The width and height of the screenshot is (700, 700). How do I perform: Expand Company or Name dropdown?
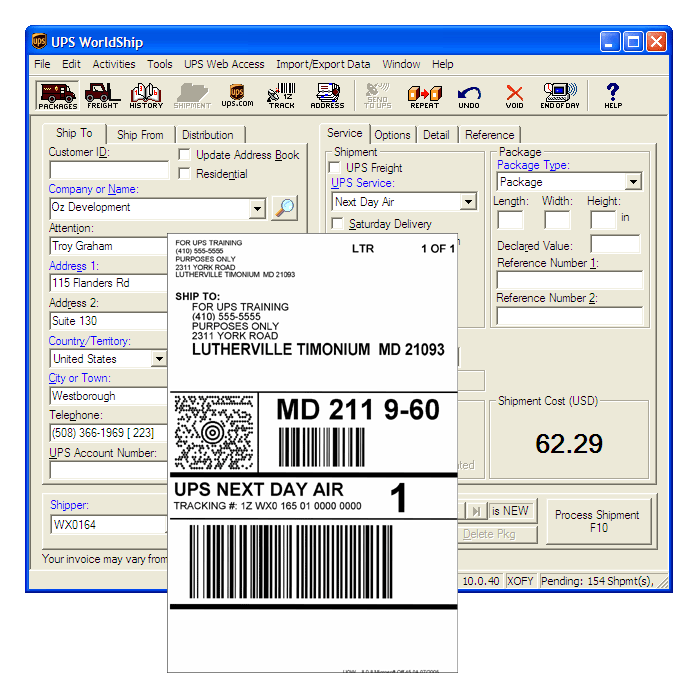(257, 208)
